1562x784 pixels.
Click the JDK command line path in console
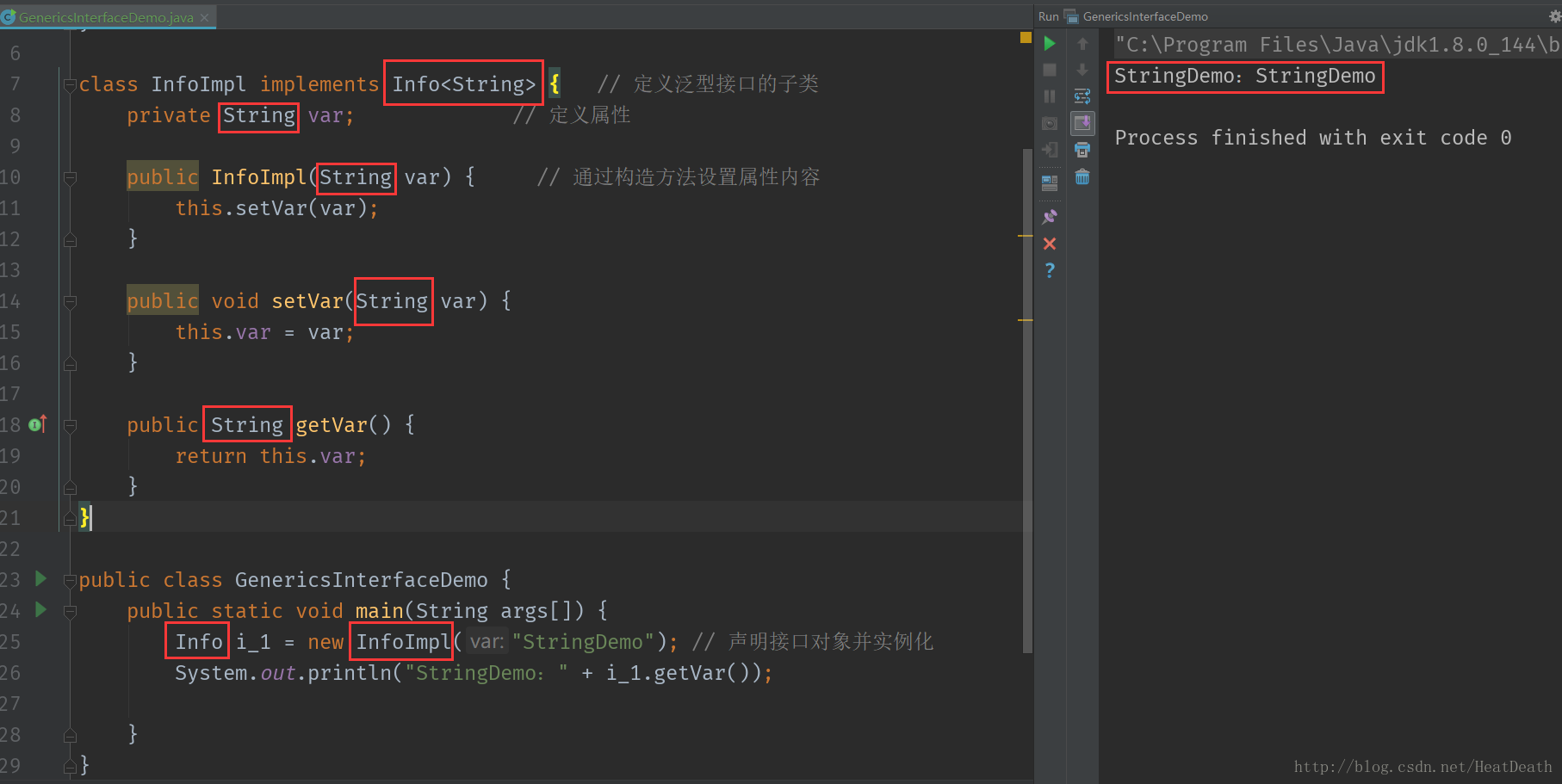tap(1336, 45)
